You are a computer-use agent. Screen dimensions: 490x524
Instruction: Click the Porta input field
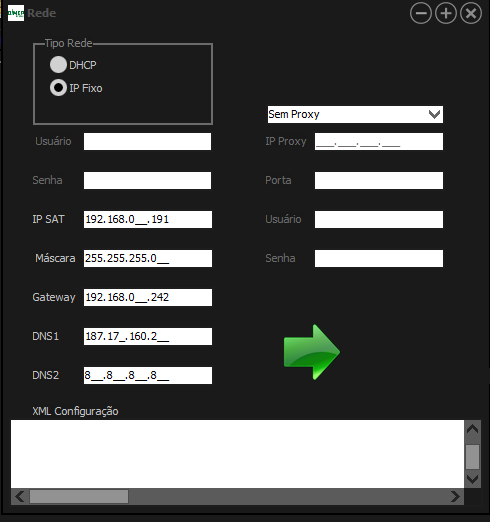click(x=379, y=180)
